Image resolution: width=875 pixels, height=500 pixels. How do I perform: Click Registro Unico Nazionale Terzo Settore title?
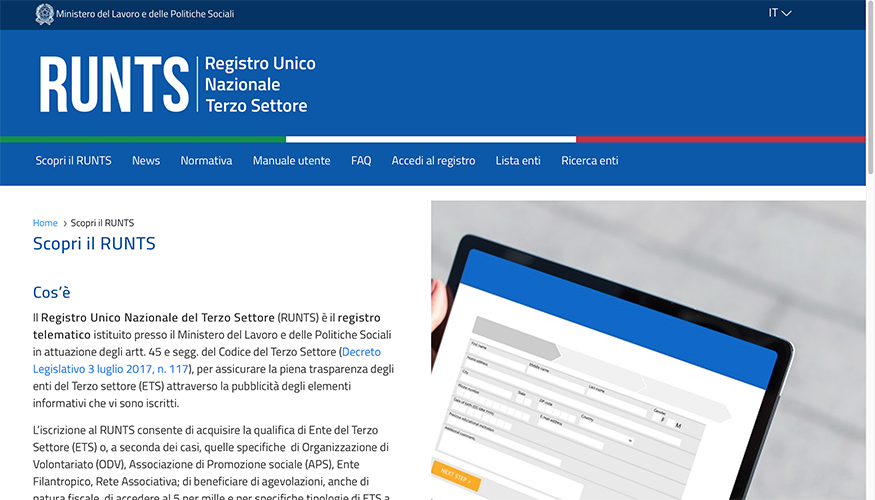point(260,84)
